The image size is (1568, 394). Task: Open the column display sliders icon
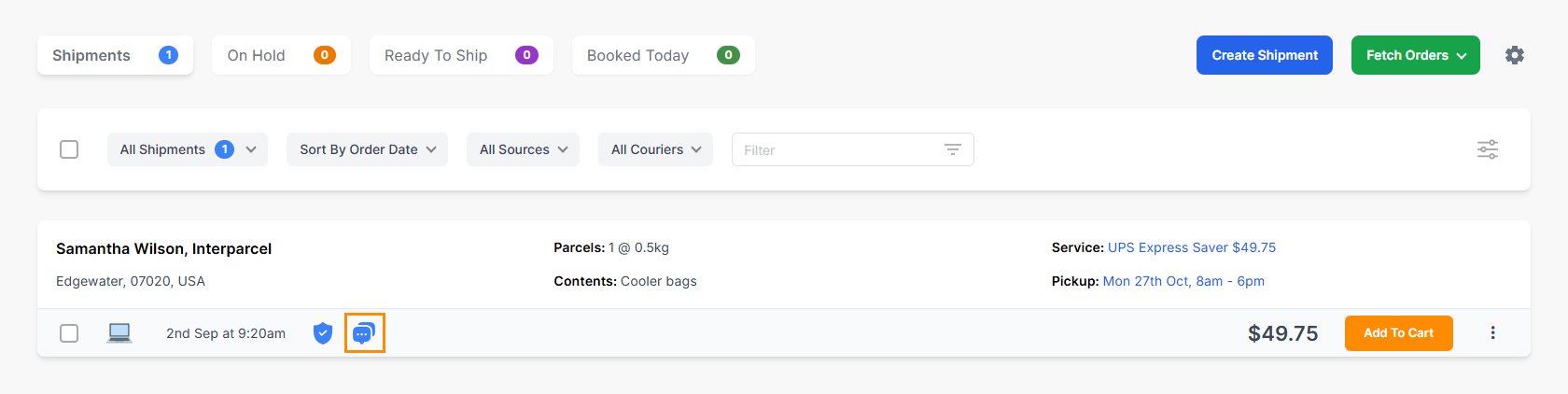(1488, 149)
